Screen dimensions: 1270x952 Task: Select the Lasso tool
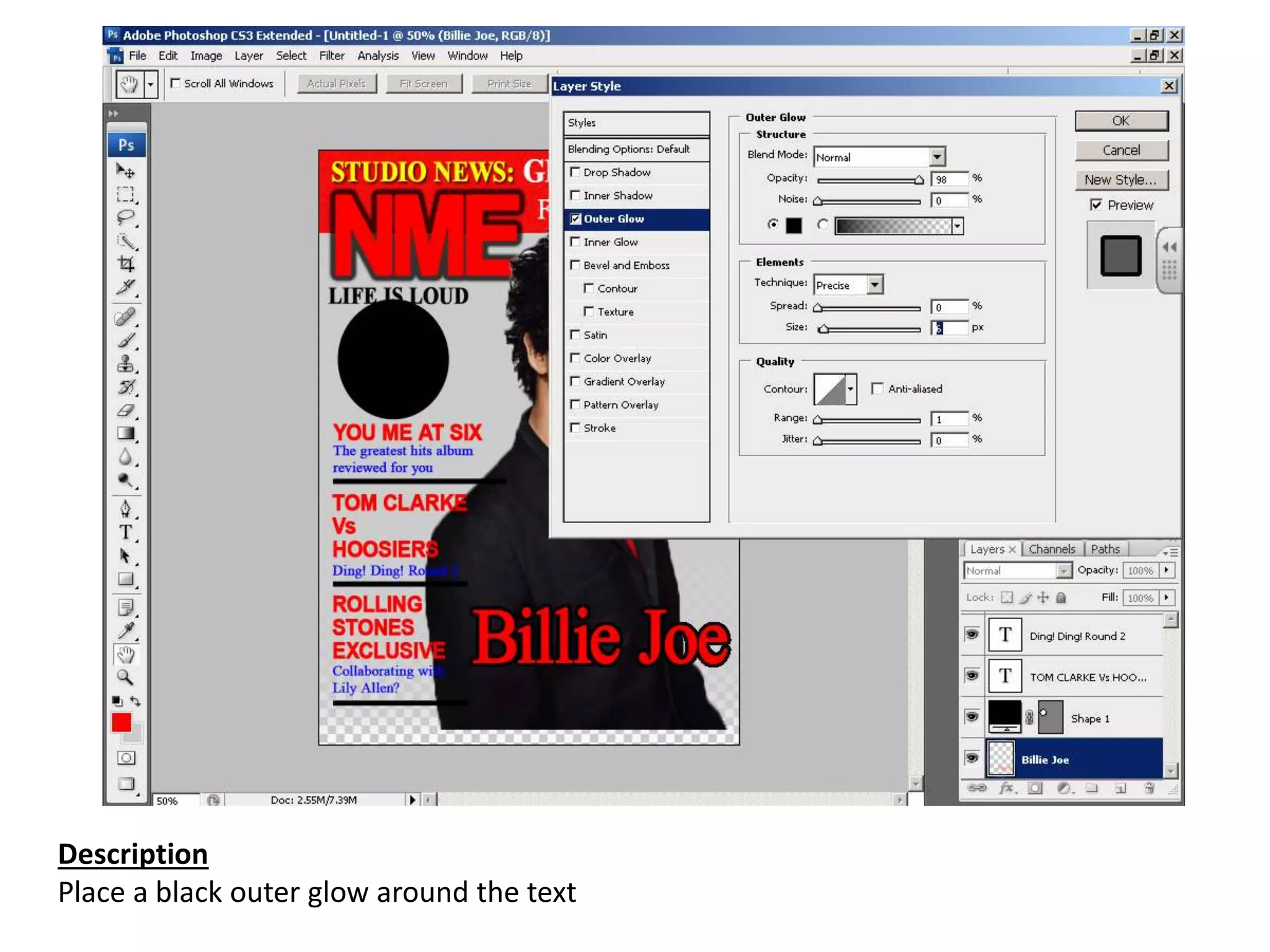pos(126,218)
